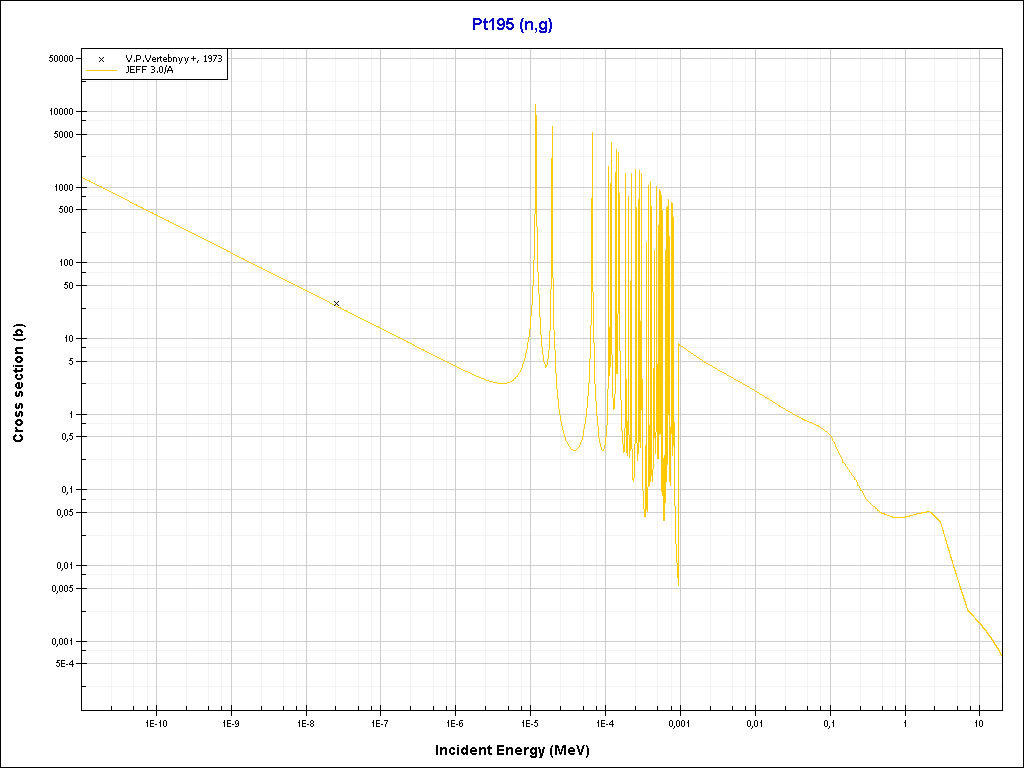Click the 1E-9 tick label on x-axis
Screen dimensions: 1024x768
(231, 723)
